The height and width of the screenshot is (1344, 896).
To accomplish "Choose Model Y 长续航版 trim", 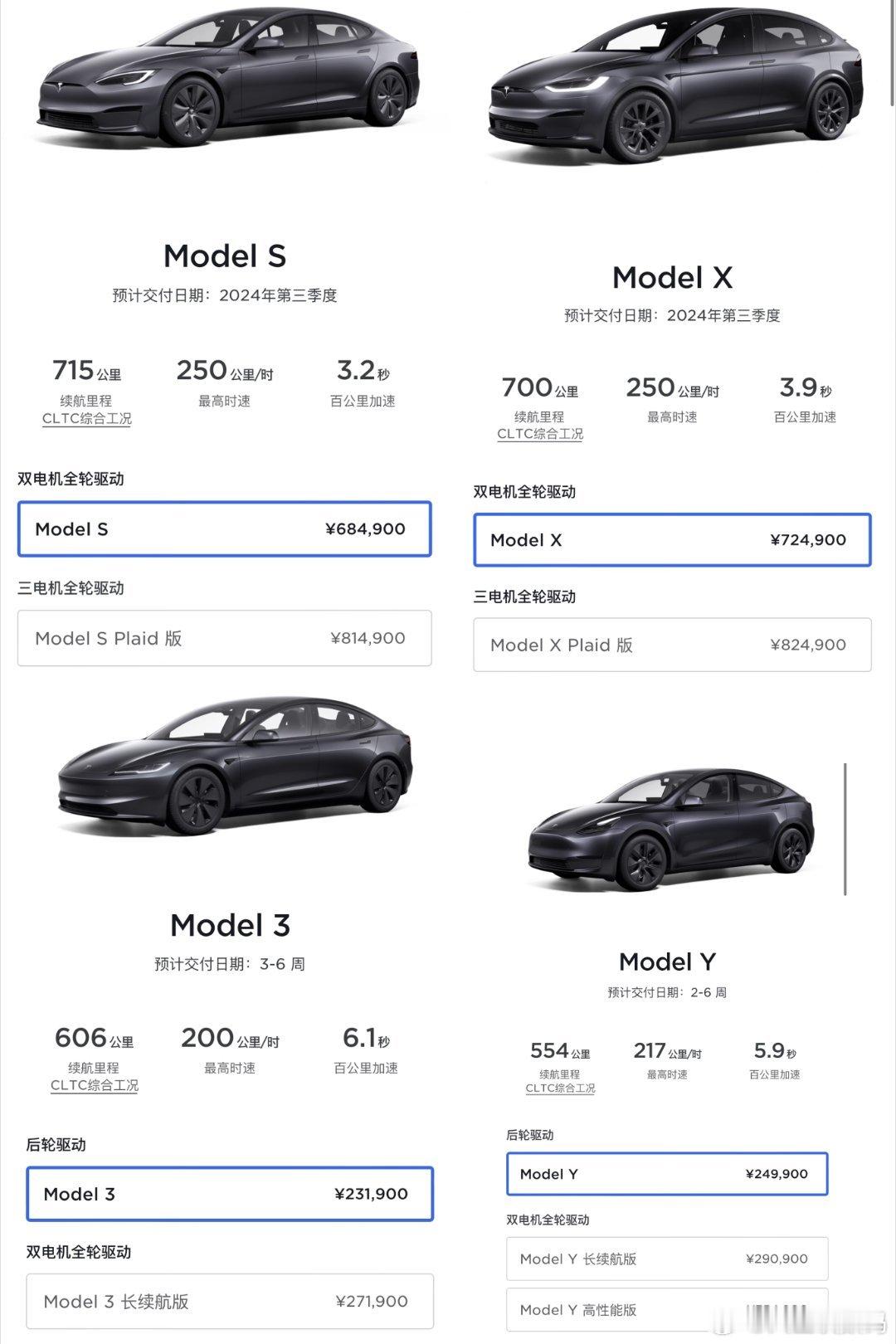I will [x=667, y=1259].
